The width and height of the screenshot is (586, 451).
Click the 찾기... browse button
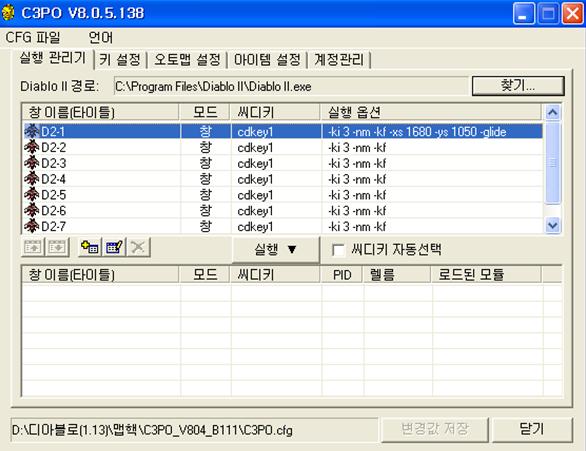[x=518, y=86]
